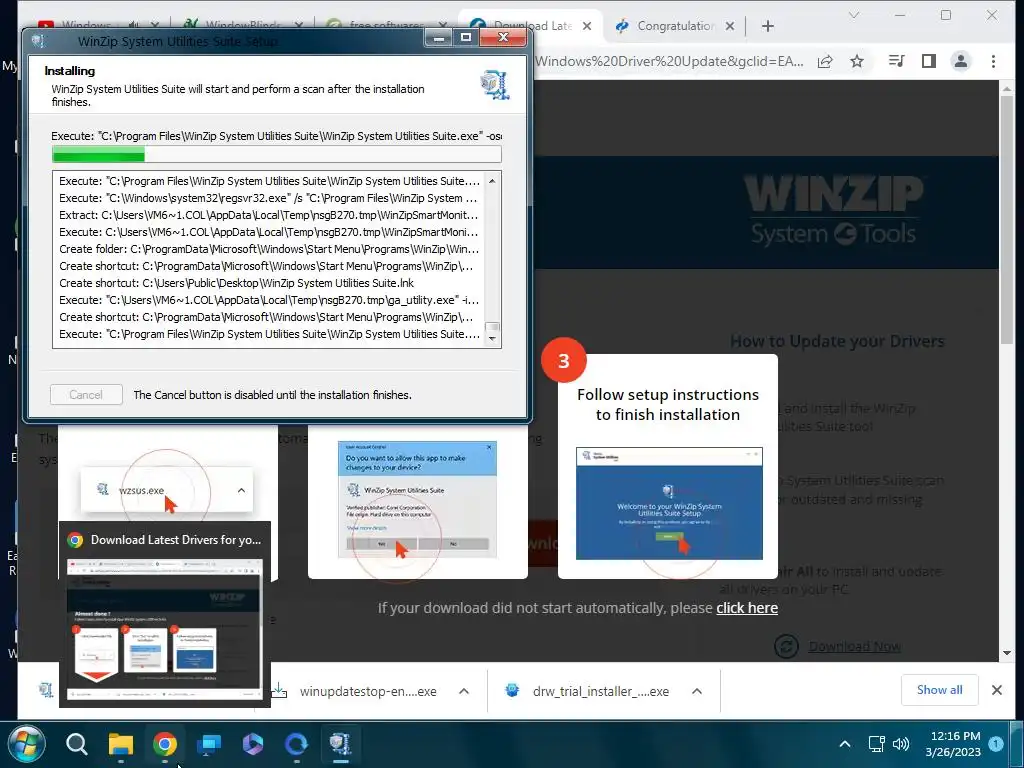Open the Chrome tab search chevron

[854, 15]
